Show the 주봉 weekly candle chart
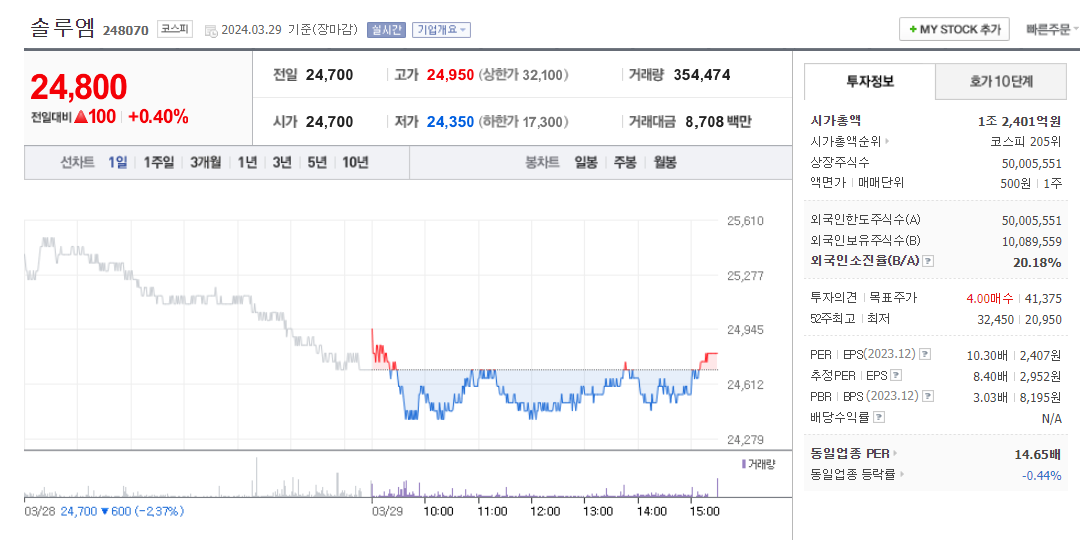 tap(625, 163)
